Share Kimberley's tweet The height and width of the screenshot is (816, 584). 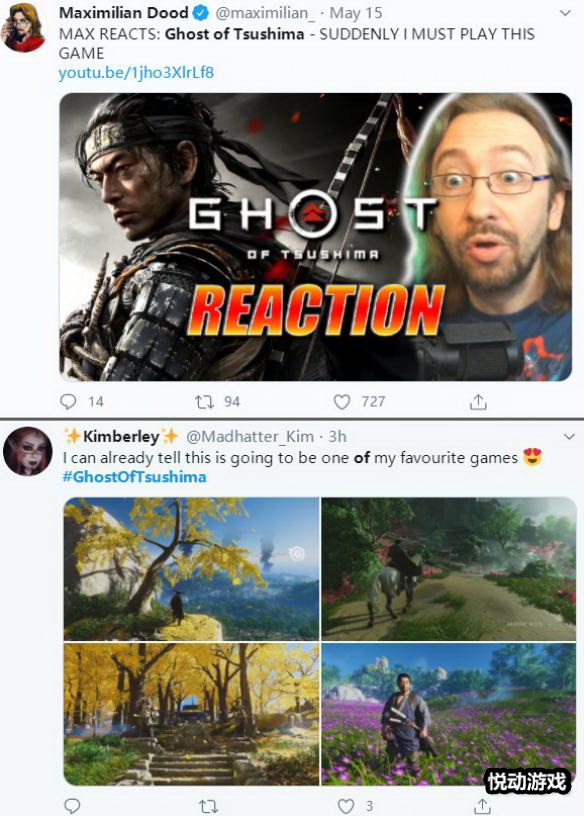(x=482, y=806)
